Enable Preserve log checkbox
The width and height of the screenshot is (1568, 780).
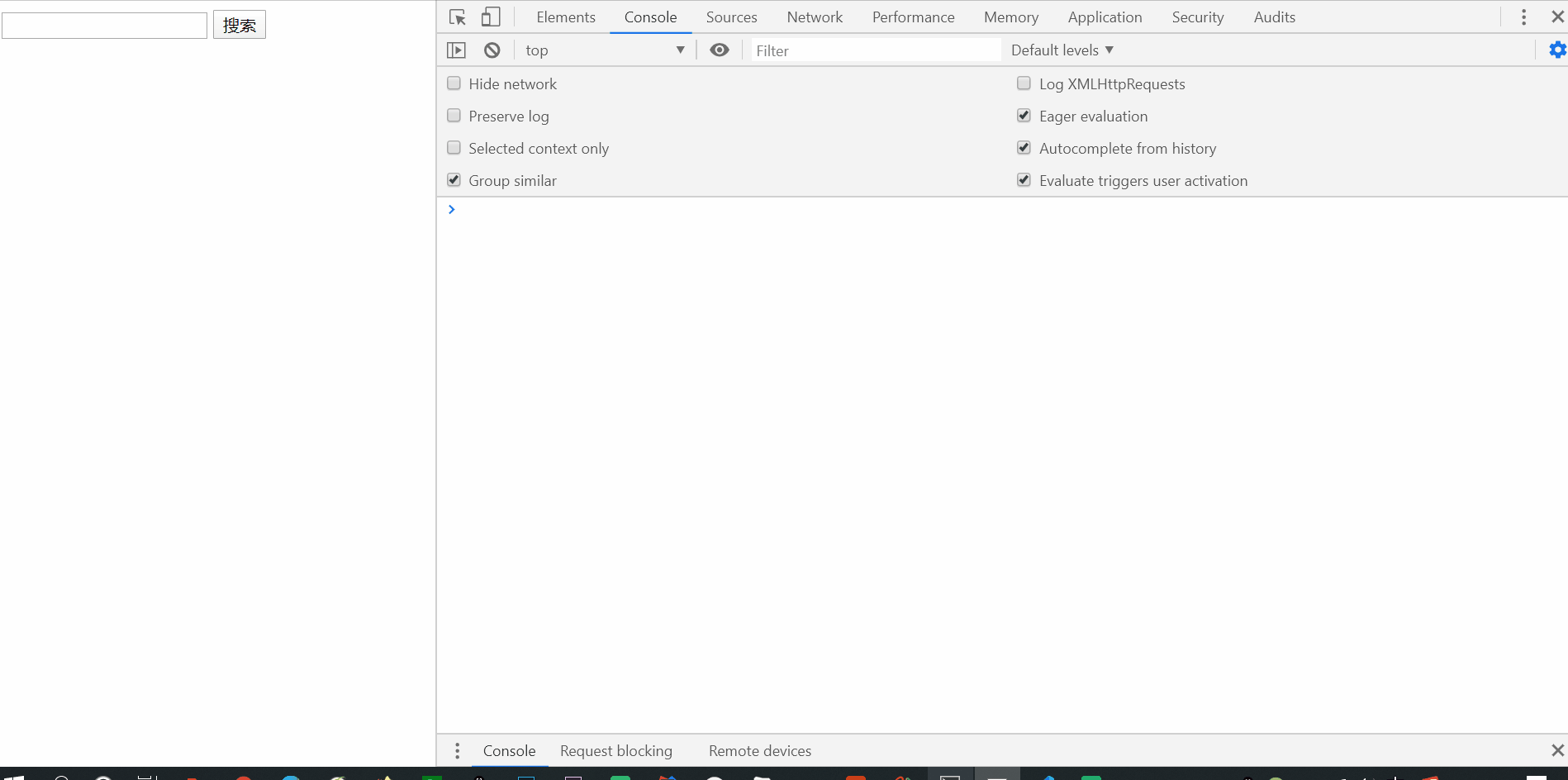pyautogui.click(x=454, y=116)
